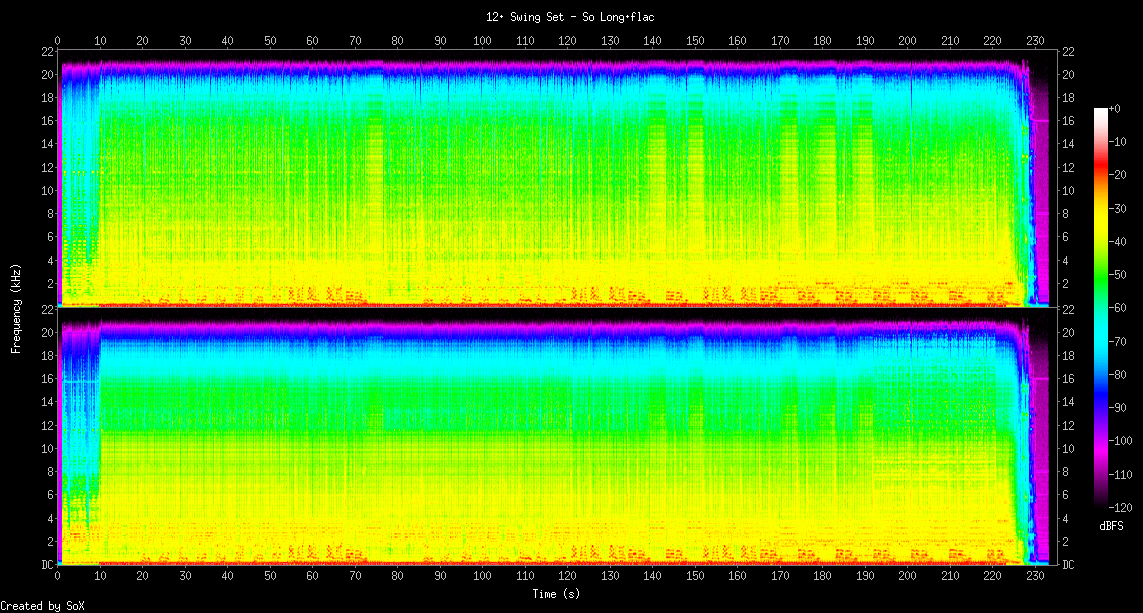
Task: Select the '100' tick on the top time axis
Action: click(x=482, y=41)
